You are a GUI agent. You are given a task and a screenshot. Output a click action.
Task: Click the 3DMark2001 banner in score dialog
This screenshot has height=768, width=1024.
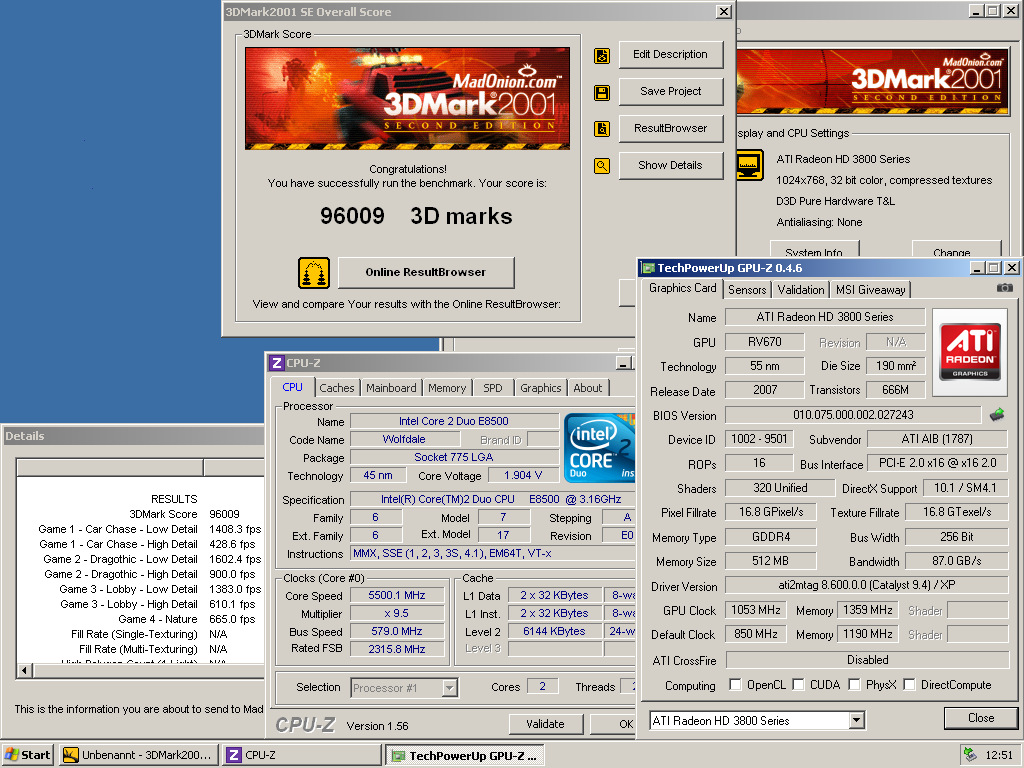[x=408, y=99]
